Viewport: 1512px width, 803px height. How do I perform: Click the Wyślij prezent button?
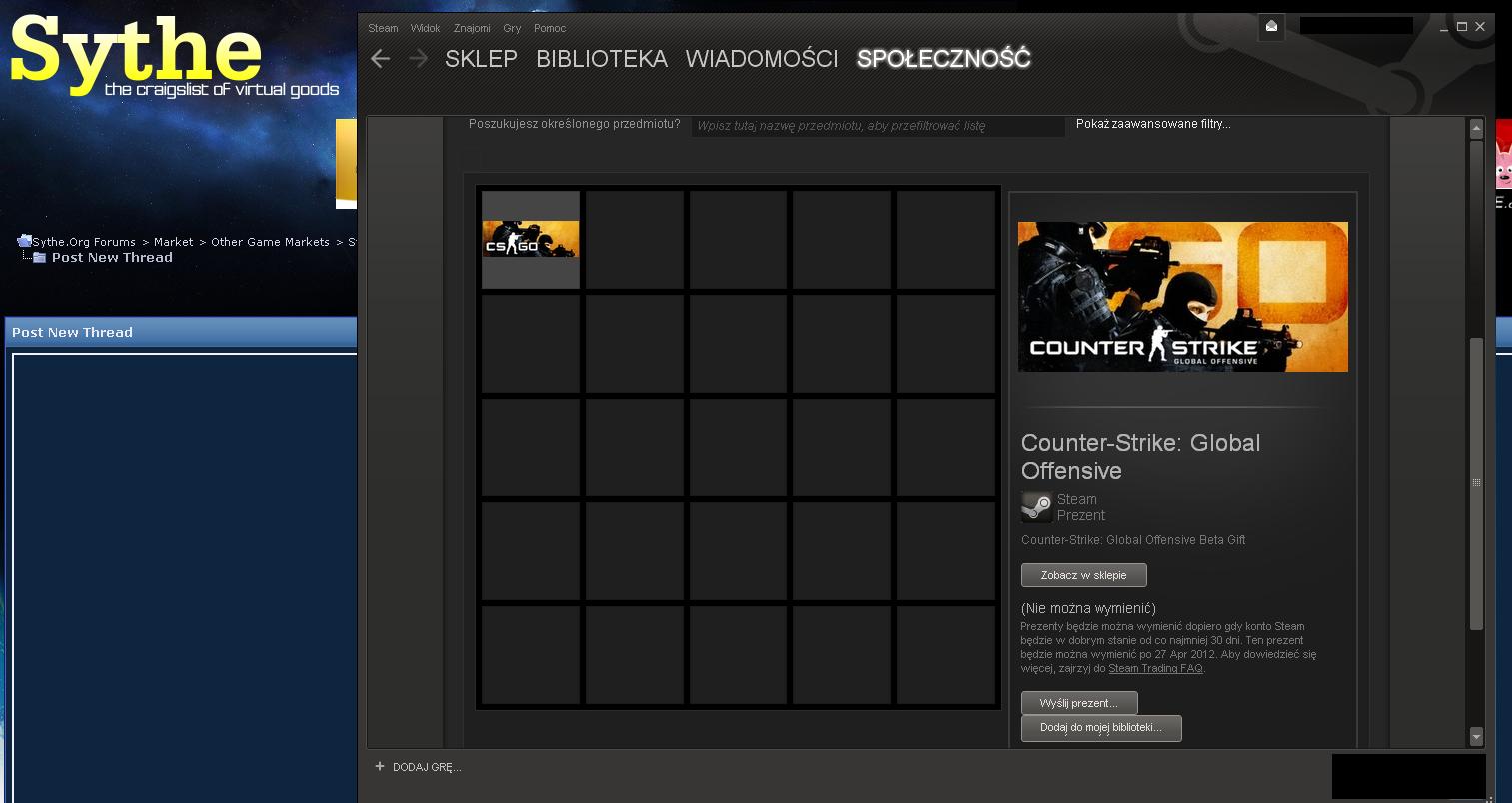[x=1079, y=703]
